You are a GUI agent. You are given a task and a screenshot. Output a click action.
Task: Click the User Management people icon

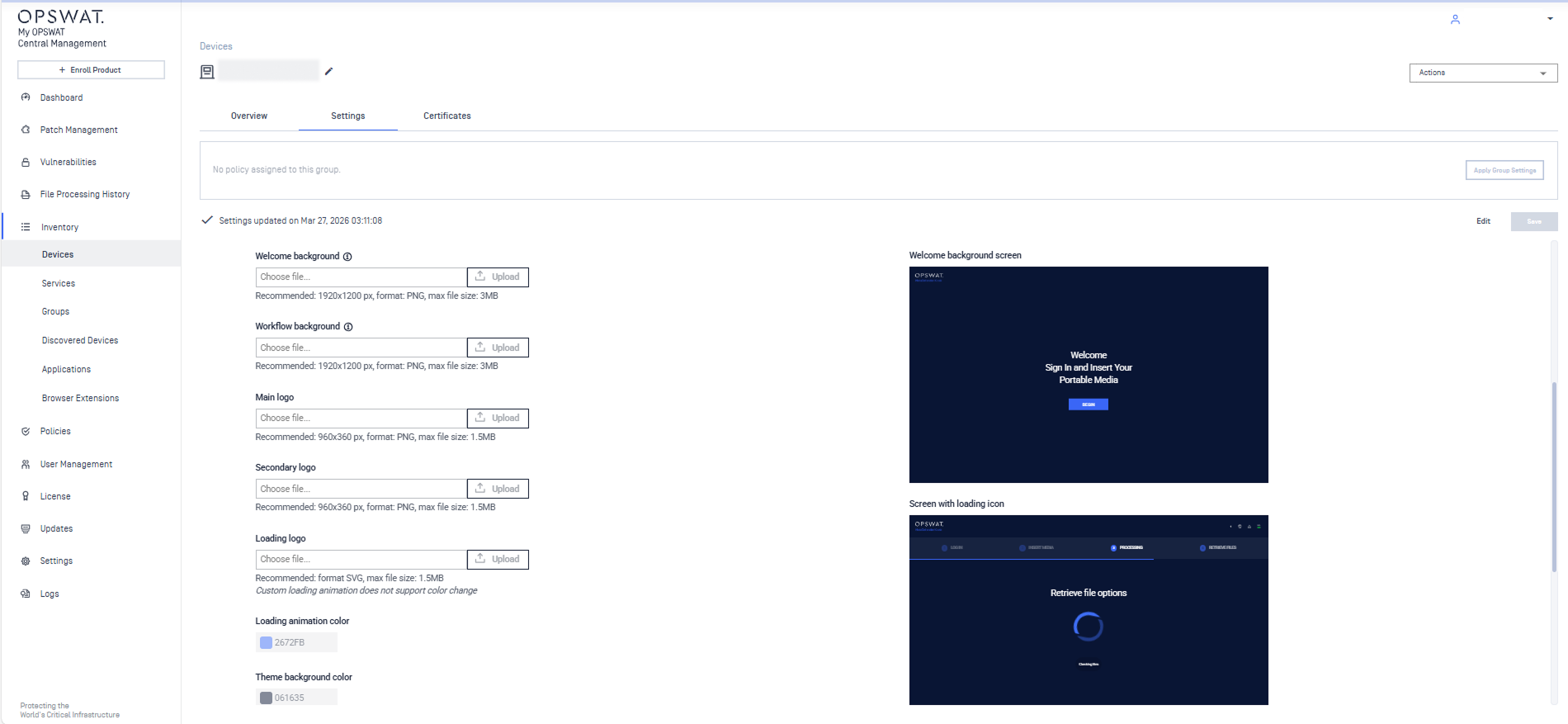click(26, 464)
